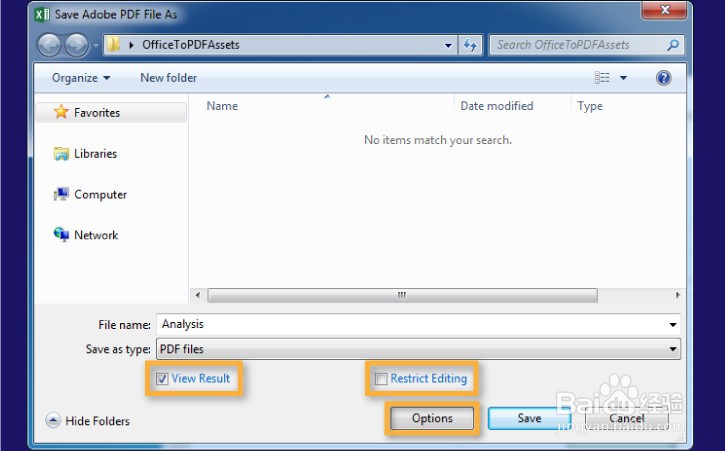The image size is (725, 451).
Task: Select Computer in navigation pane
Action: (x=100, y=194)
